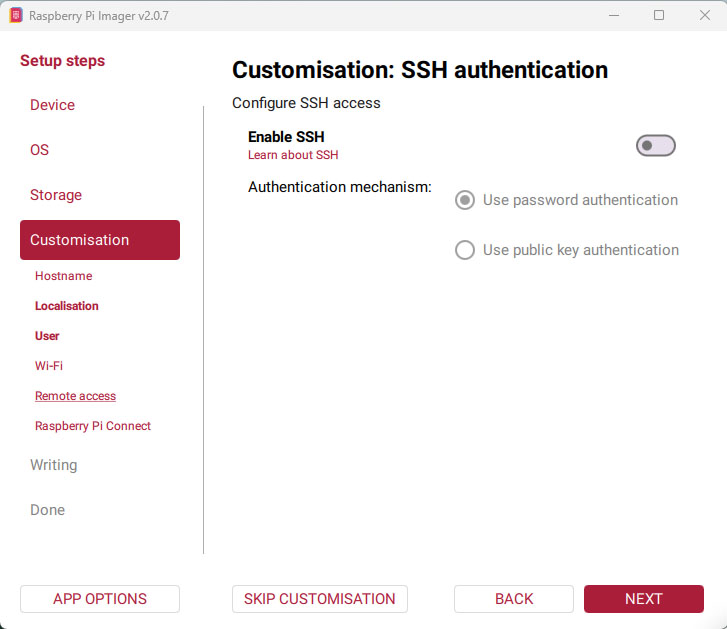Open the Wi-Fi sub-step
The height and width of the screenshot is (629, 727).
click(x=49, y=366)
